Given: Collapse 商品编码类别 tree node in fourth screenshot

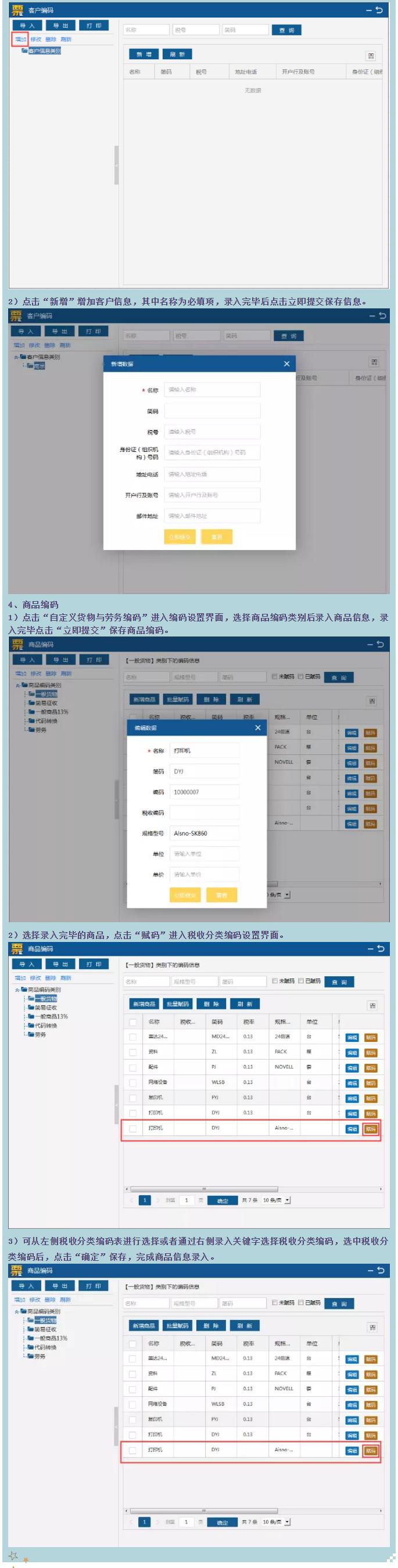Looking at the screenshot, I should coord(17,990).
